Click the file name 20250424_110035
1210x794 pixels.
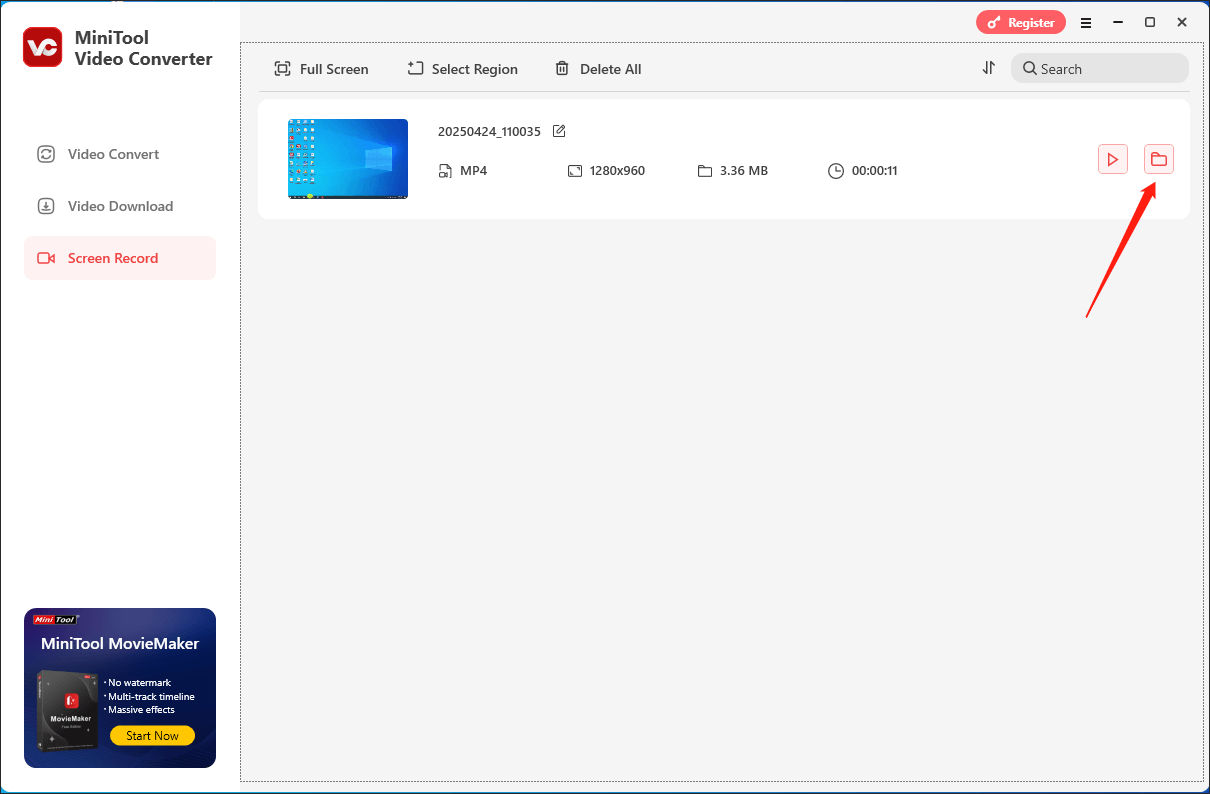(x=489, y=132)
